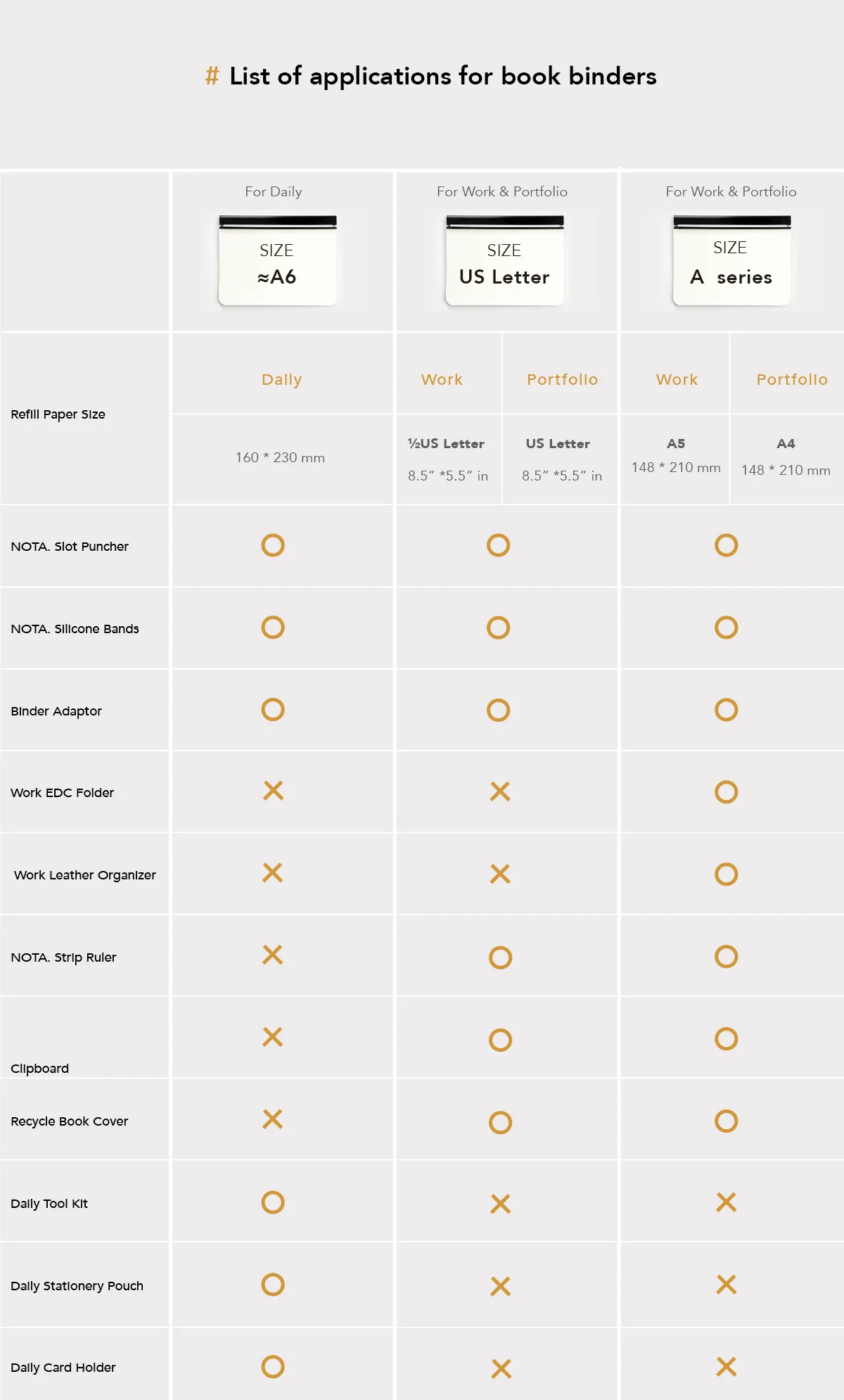Open the ≈A6 size binder image

pyautogui.click(x=277, y=261)
